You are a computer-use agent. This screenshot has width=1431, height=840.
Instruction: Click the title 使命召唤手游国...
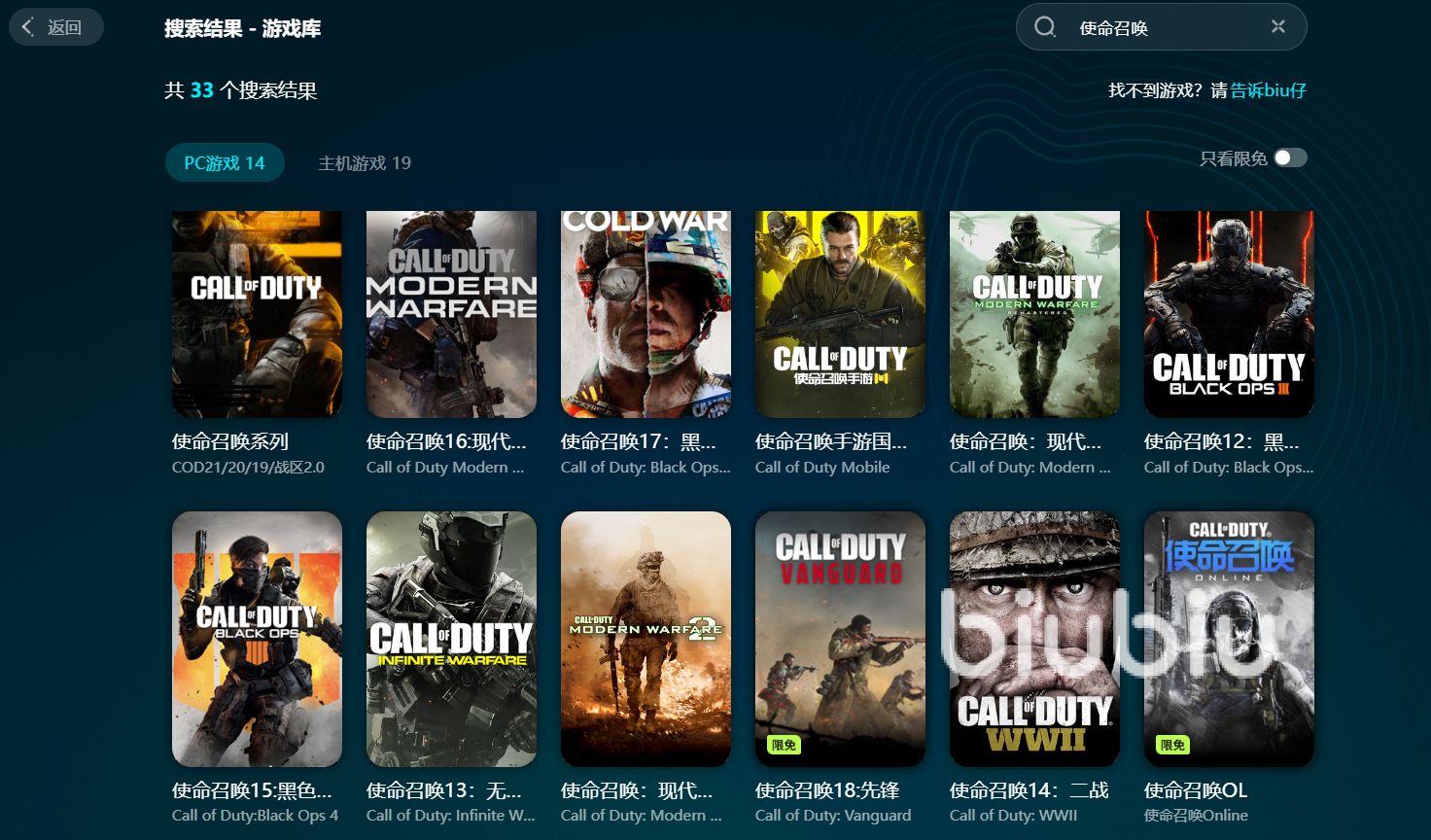(x=831, y=441)
